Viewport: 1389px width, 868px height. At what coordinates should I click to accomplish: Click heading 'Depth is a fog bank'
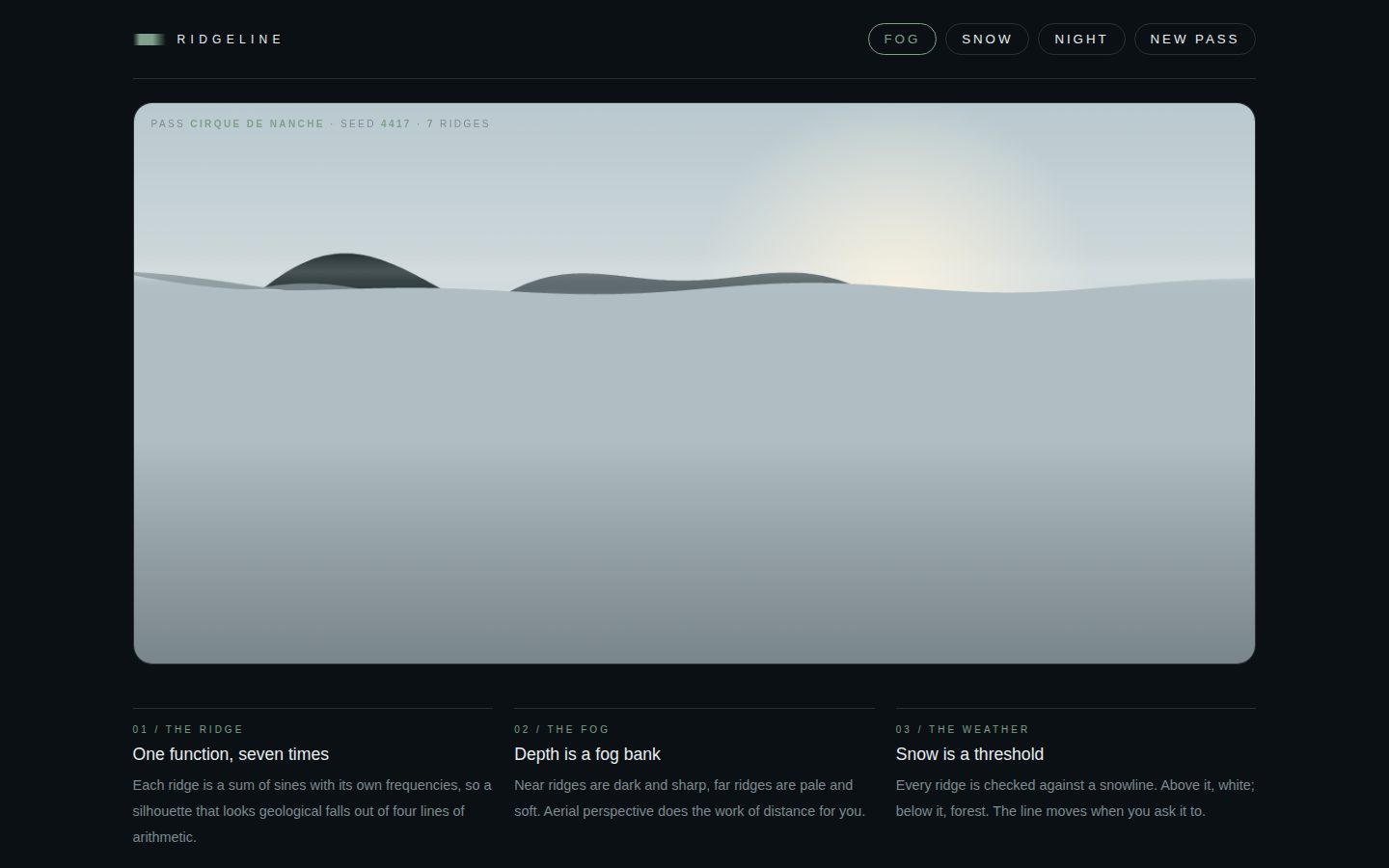click(x=587, y=754)
